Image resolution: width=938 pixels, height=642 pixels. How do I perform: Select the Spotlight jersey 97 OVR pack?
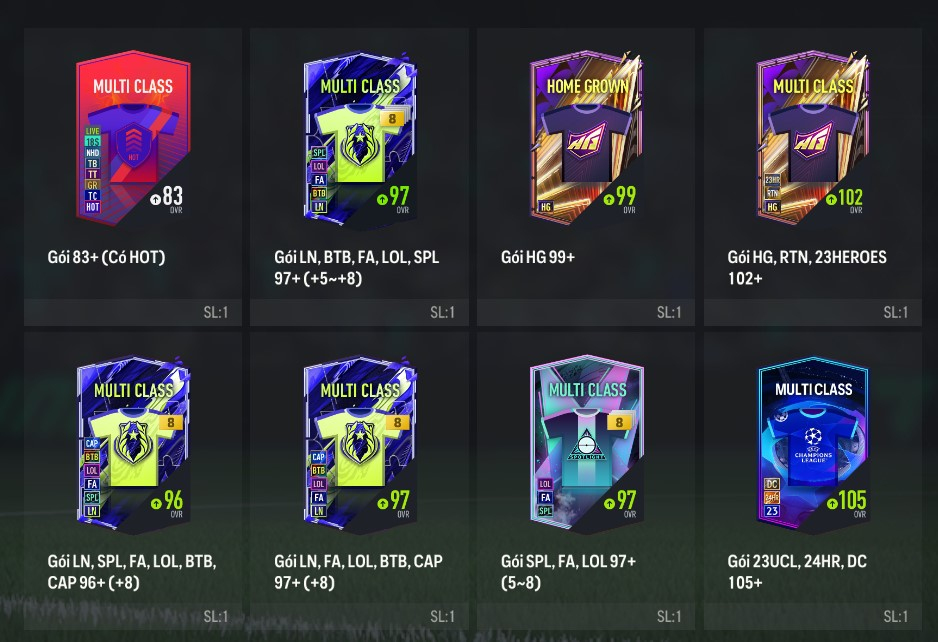(586, 444)
